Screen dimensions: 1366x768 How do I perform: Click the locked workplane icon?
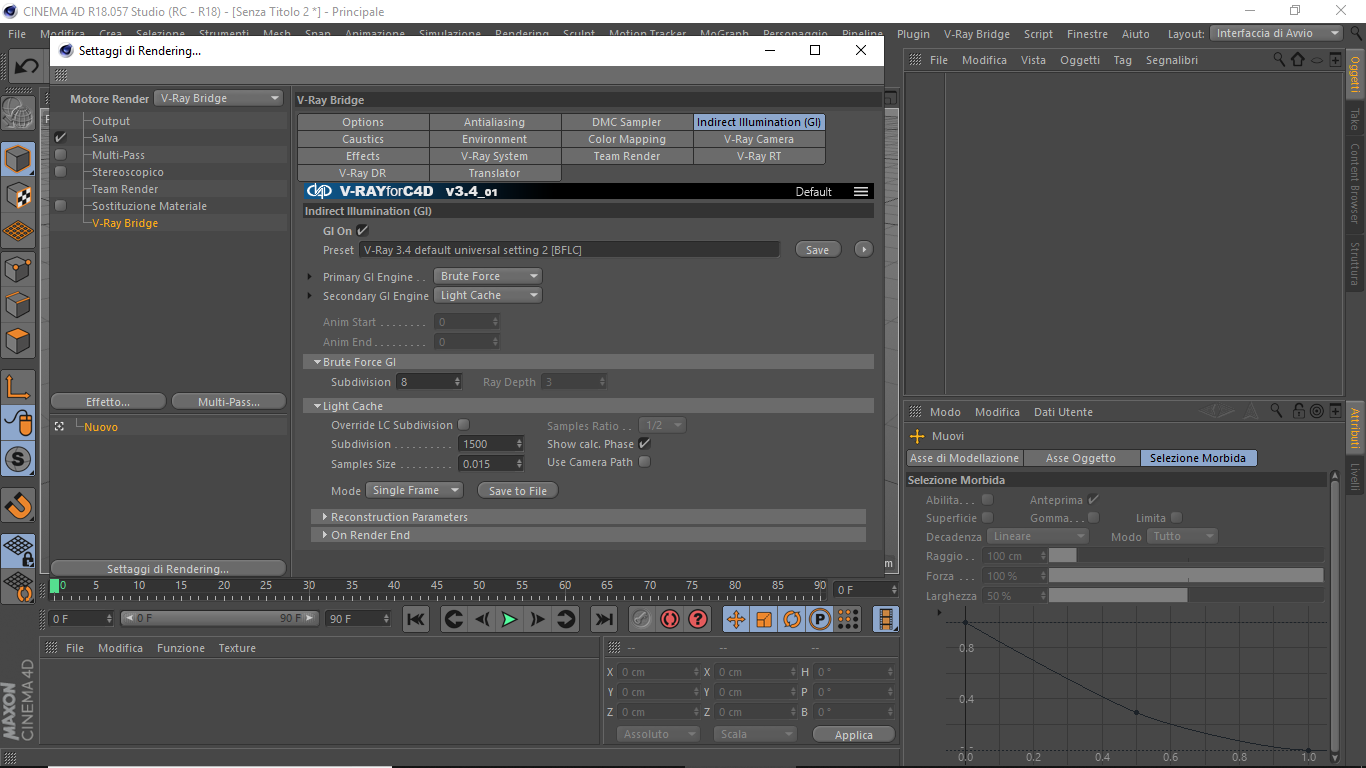coord(18,550)
